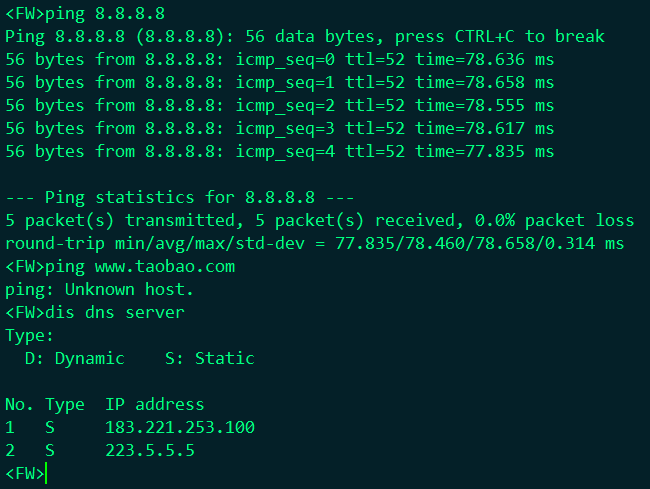The width and height of the screenshot is (650, 489).
Task: Click the 'time=77.835 ms' value
Action: coord(485,152)
